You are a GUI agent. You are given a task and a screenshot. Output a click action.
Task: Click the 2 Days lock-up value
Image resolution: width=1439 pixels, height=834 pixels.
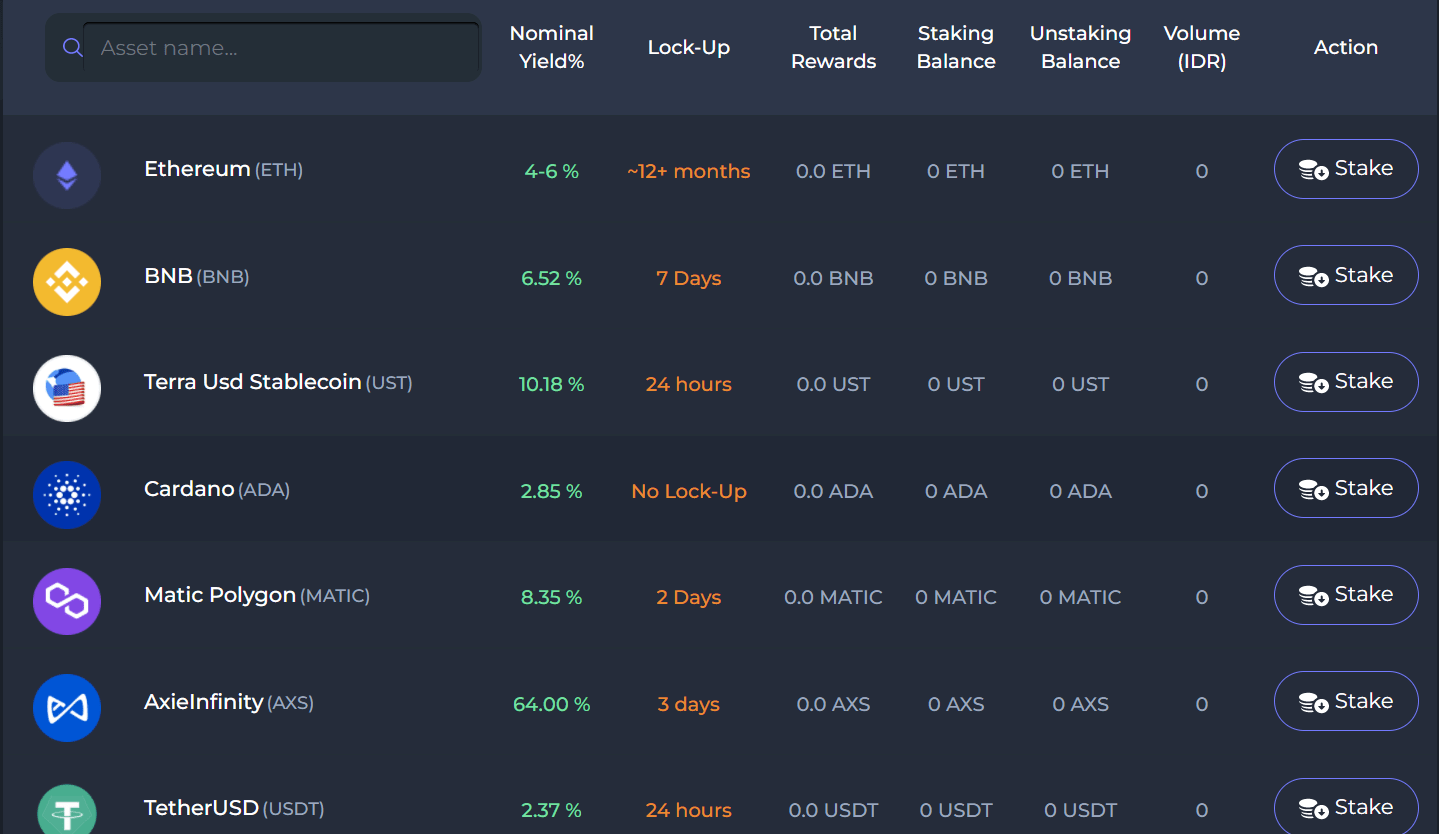point(689,597)
